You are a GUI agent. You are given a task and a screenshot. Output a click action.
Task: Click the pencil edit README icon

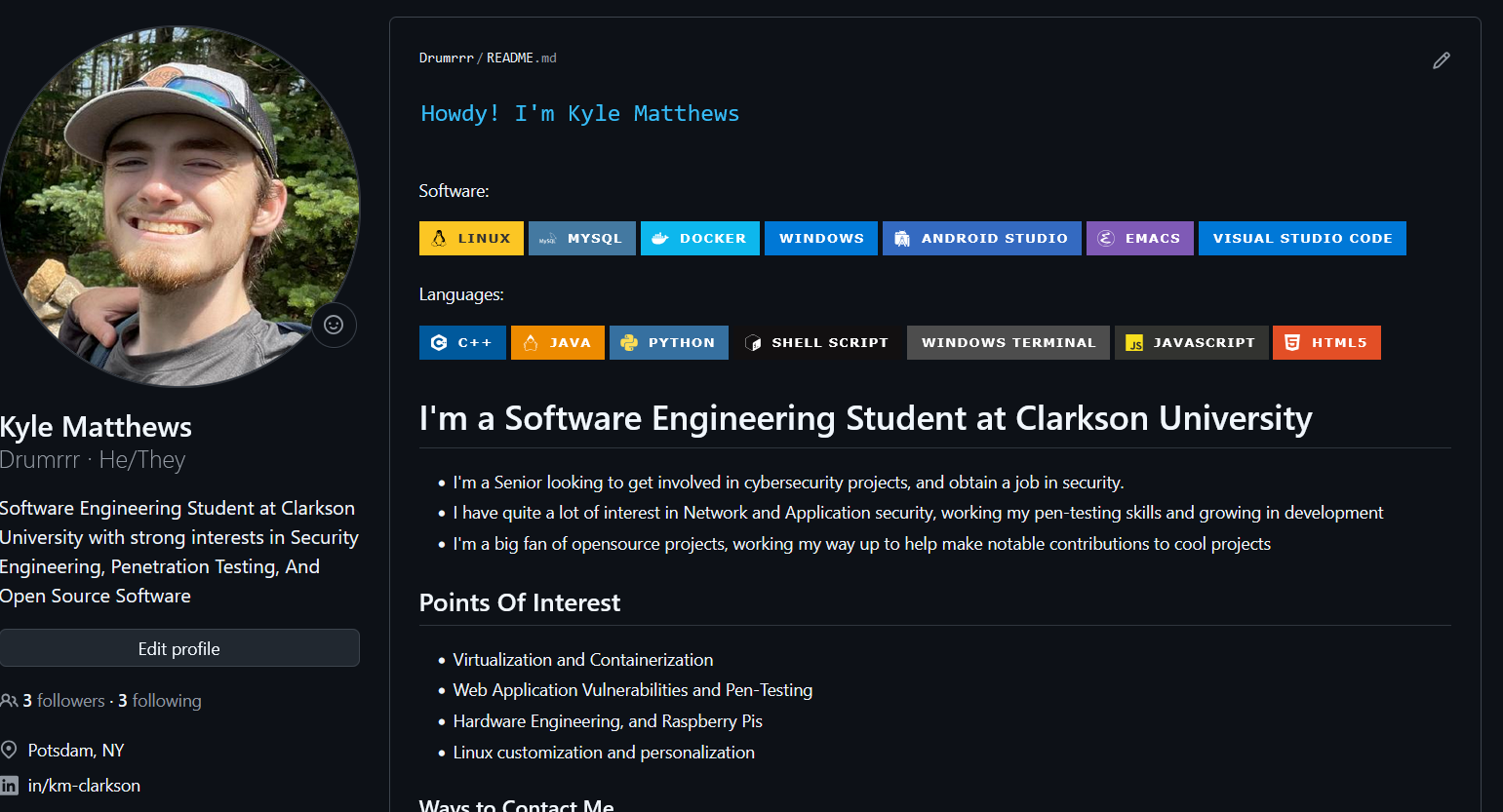point(1441,60)
